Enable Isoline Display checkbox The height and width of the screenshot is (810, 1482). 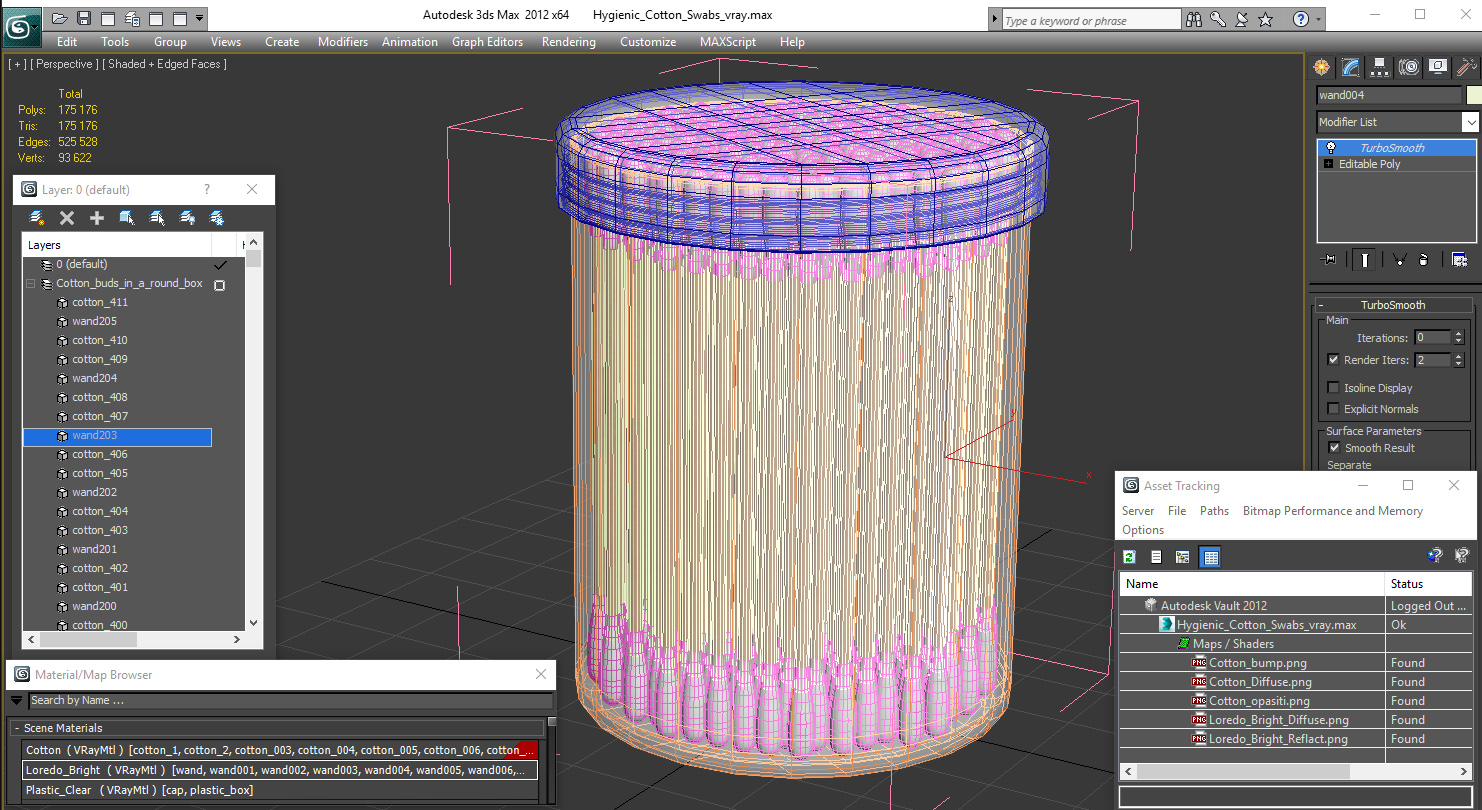pos(1333,388)
